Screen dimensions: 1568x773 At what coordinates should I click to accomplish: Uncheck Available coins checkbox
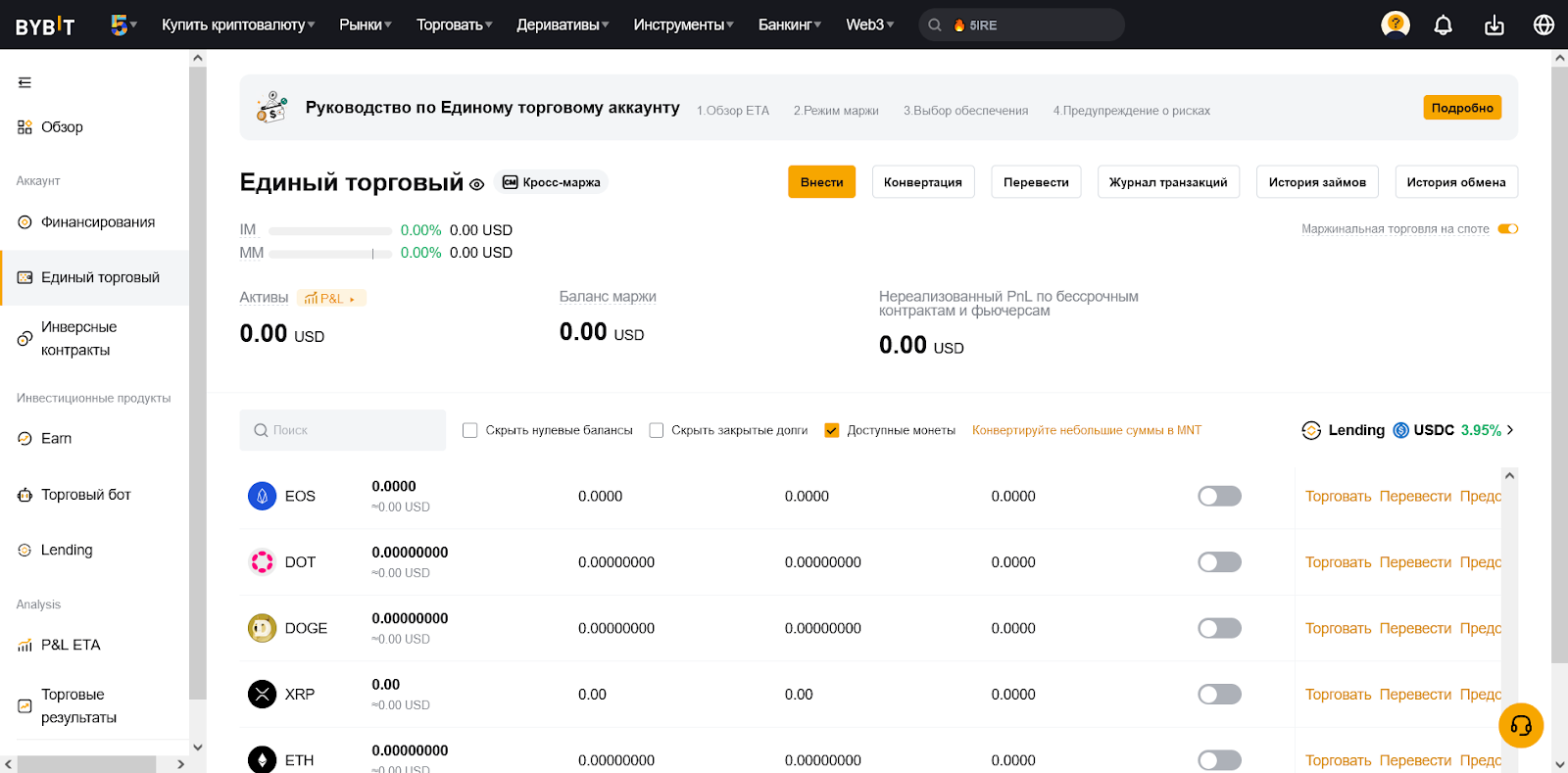point(832,430)
